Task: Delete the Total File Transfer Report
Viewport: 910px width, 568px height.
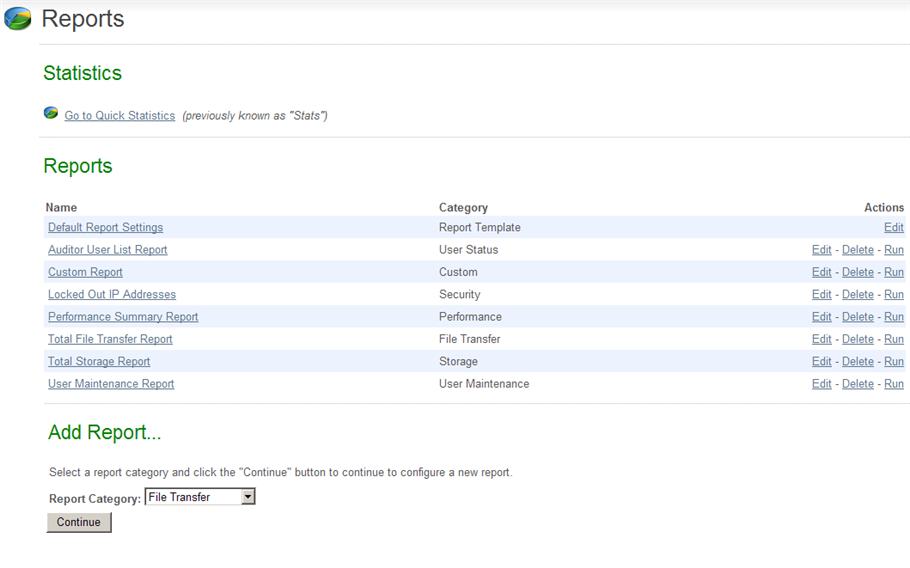Action: tap(857, 339)
